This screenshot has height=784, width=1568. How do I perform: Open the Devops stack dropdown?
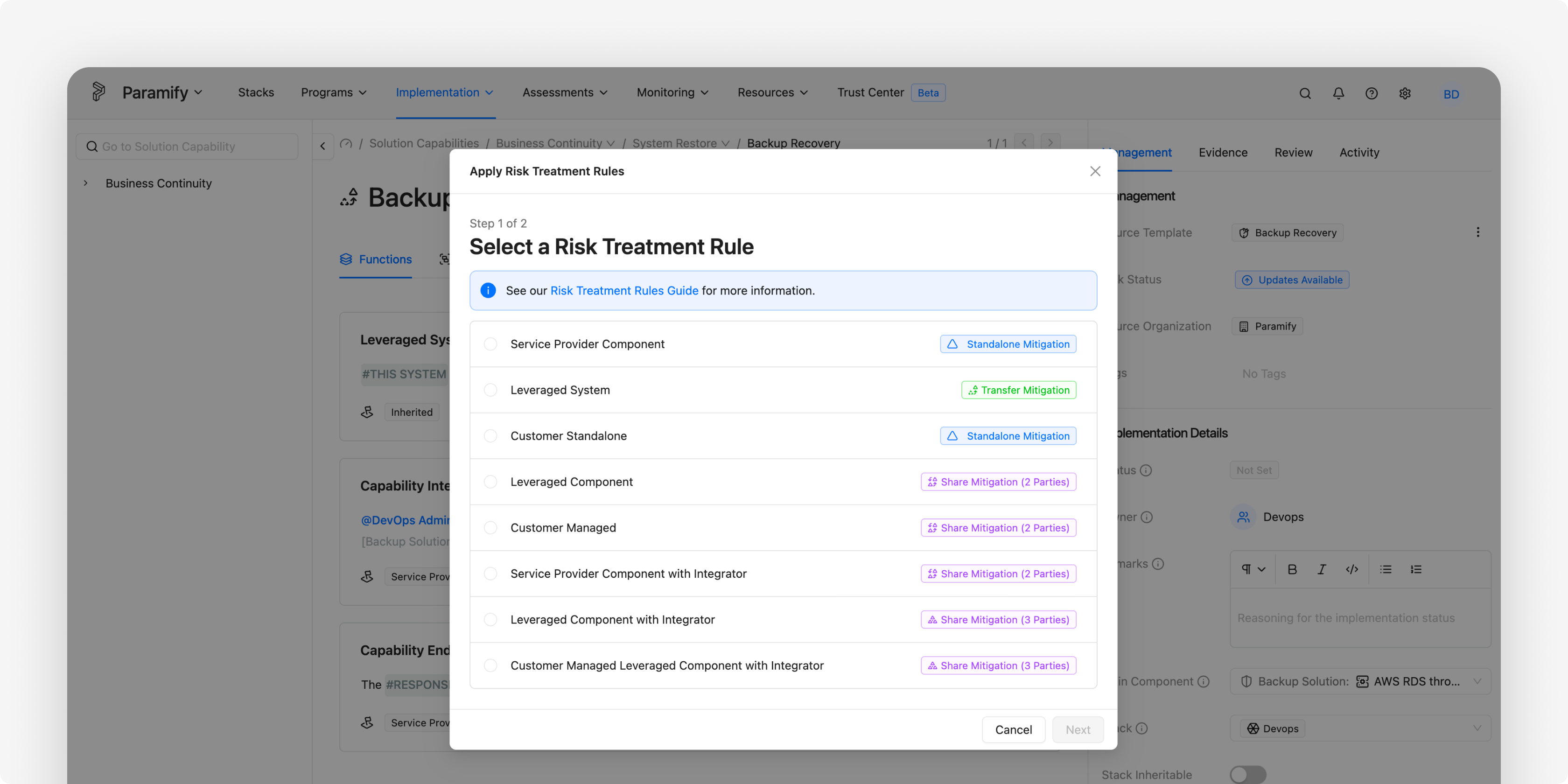pyautogui.click(x=1360, y=728)
